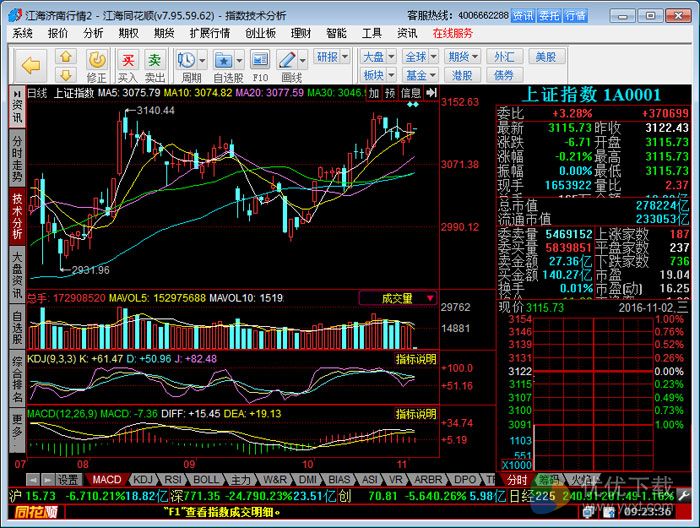Click the down arrow toolbar icon

(x=66, y=75)
